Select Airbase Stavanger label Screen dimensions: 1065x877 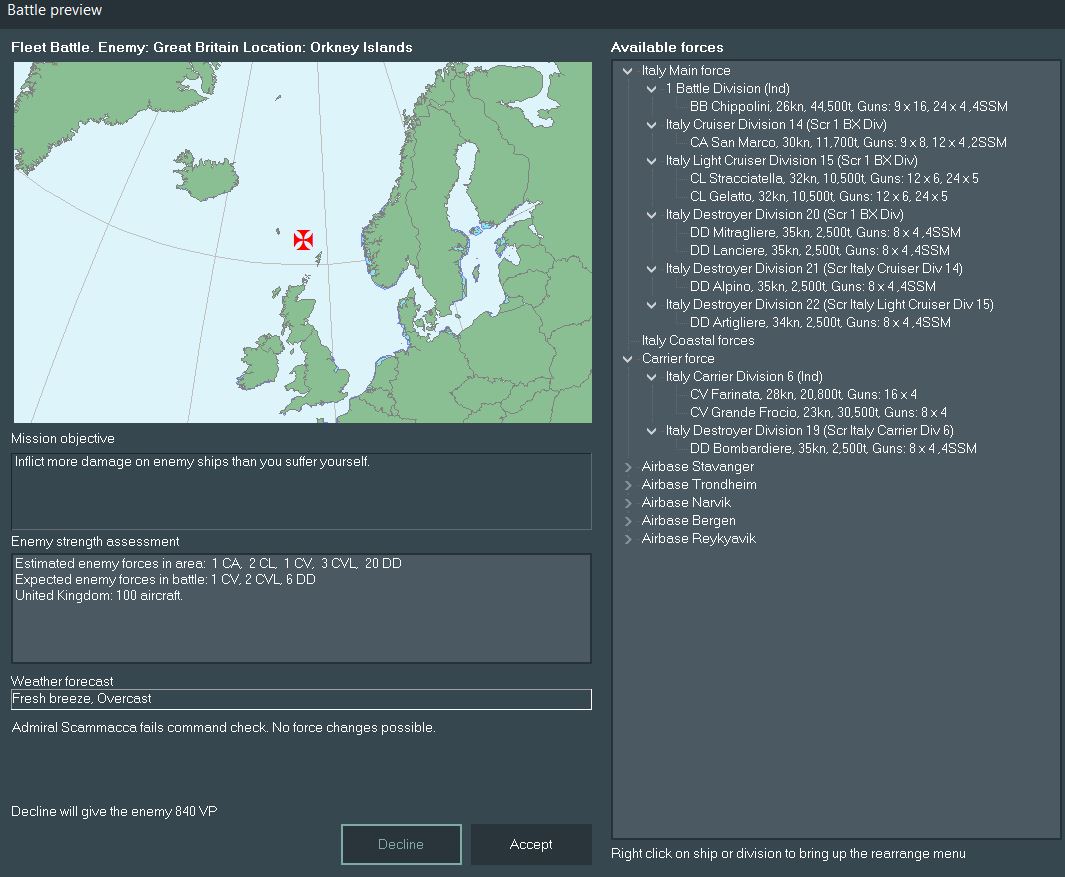698,467
